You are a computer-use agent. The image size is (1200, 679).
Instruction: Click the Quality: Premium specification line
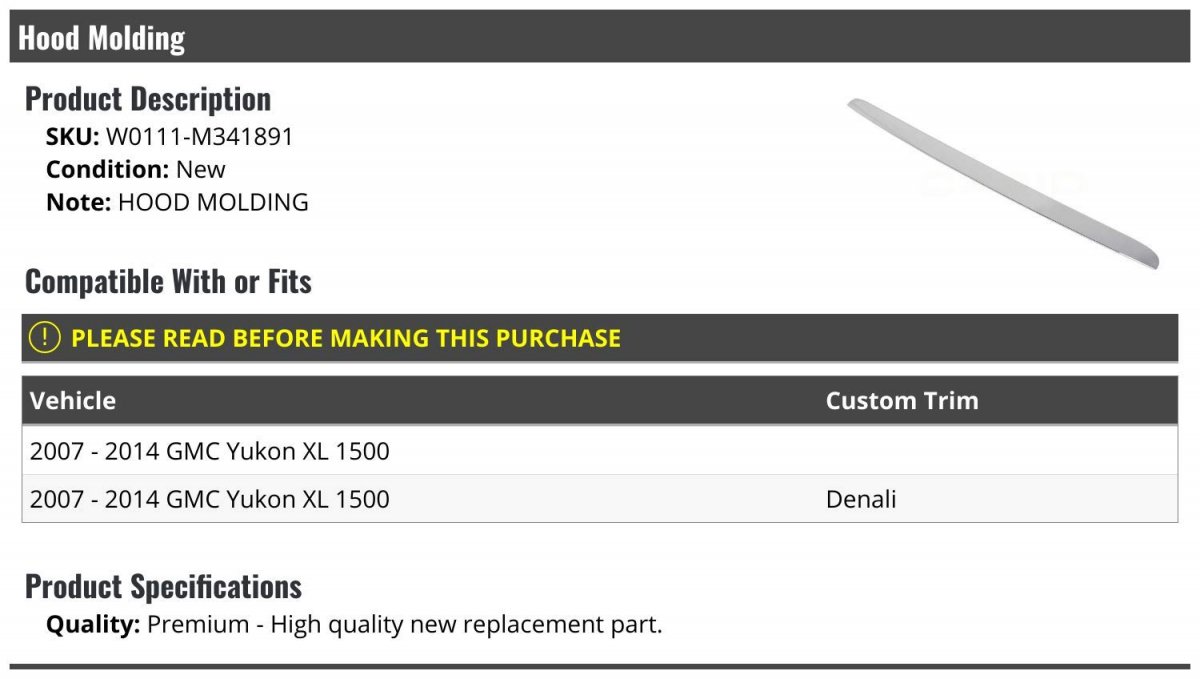coord(354,625)
